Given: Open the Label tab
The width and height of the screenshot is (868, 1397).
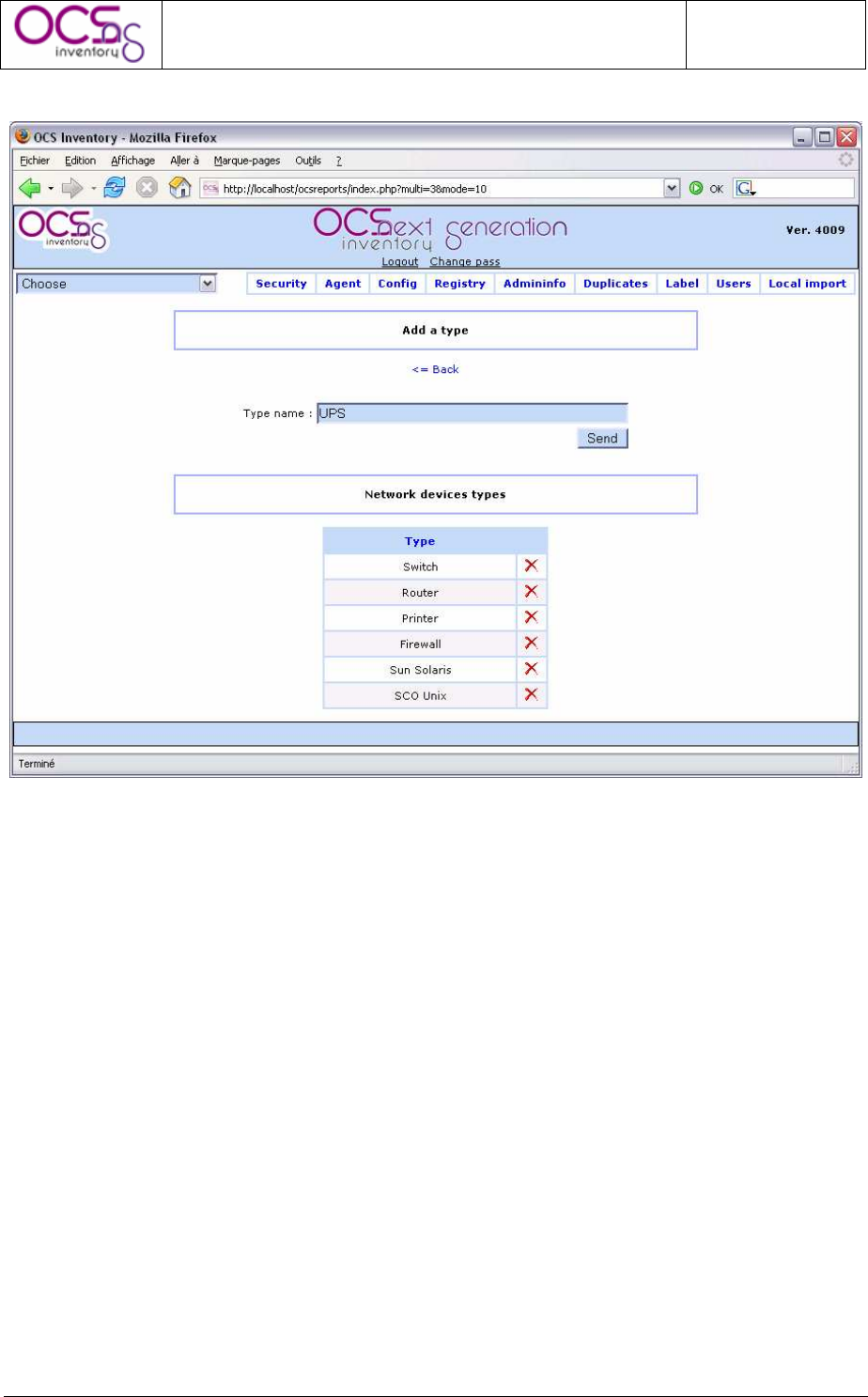Looking at the screenshot, I should (682, 284).
